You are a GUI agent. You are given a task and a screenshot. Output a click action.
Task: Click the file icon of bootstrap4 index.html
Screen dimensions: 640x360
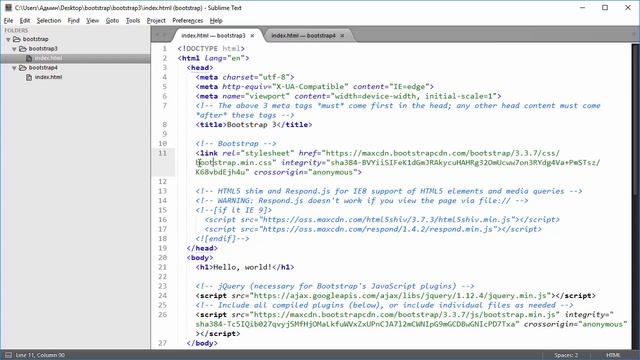point(29,77)
